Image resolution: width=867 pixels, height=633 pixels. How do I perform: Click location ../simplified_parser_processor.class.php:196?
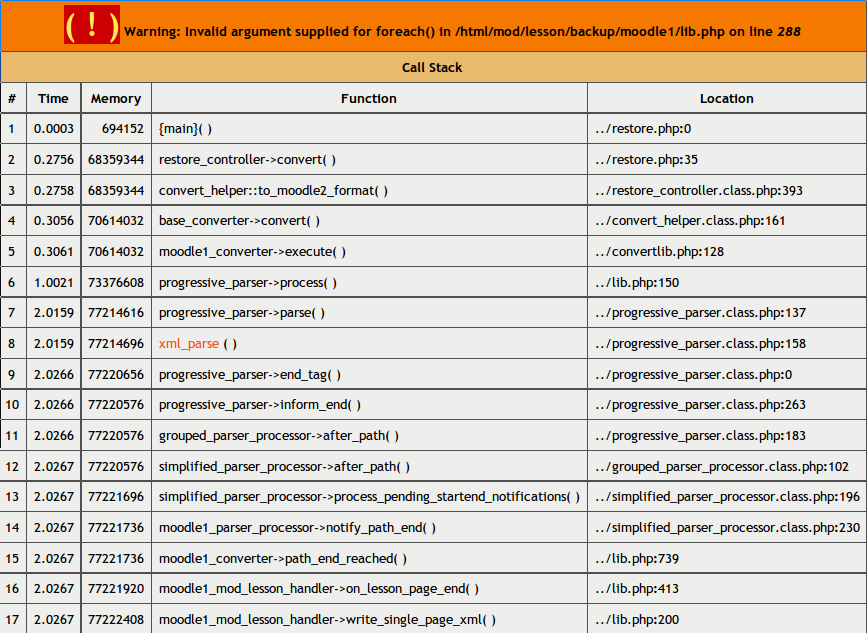pos(728,496)
